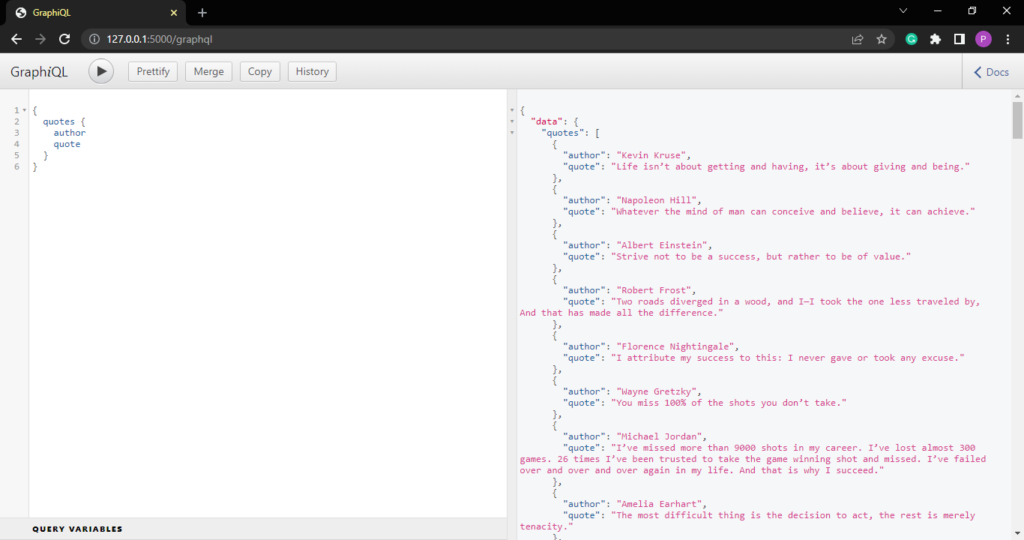Click the Copy query button
The height and width of the screenshot is (540, 1024).
(259, 71)
